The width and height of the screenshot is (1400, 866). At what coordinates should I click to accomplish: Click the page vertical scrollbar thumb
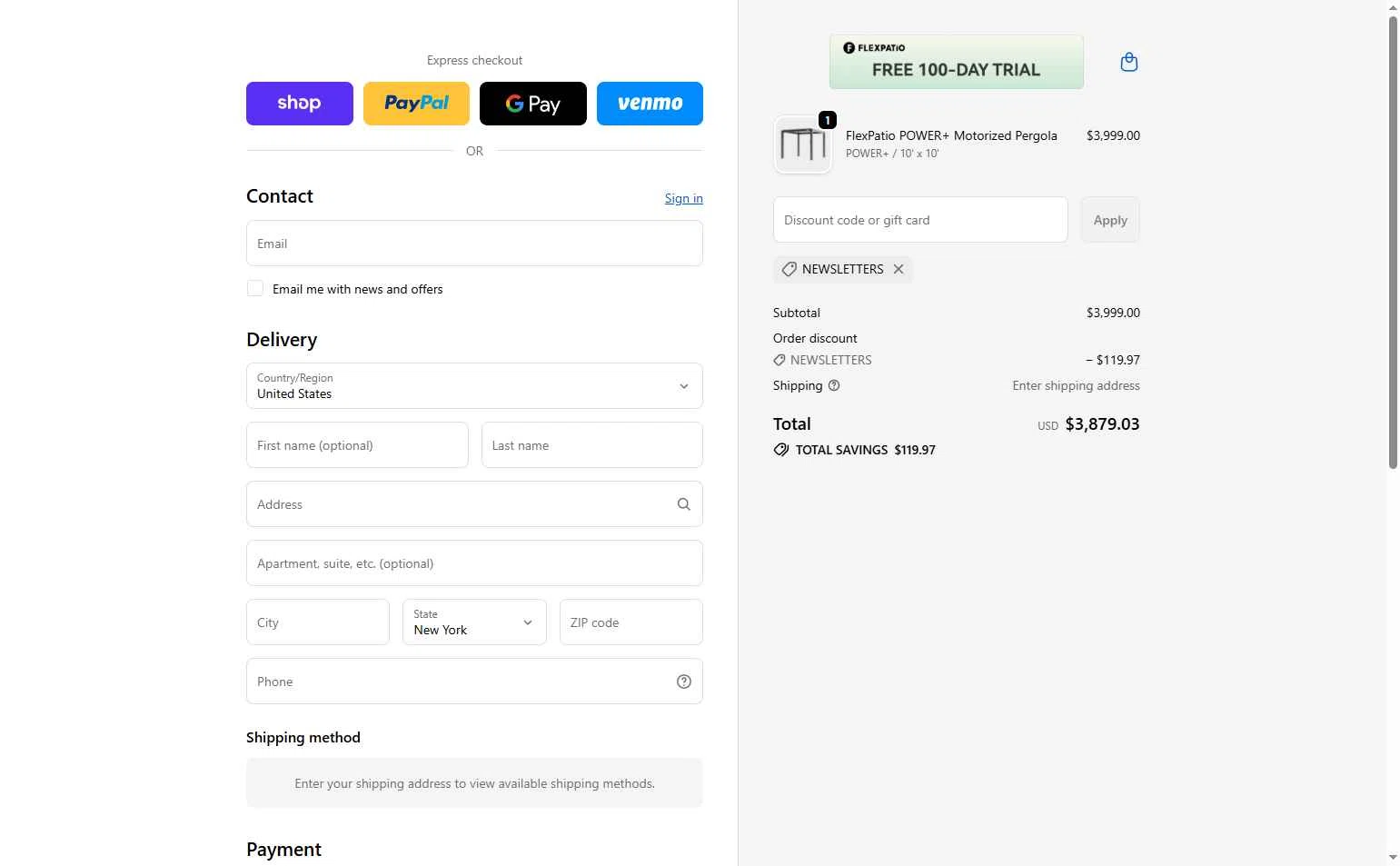click(x=1394, y=242)
